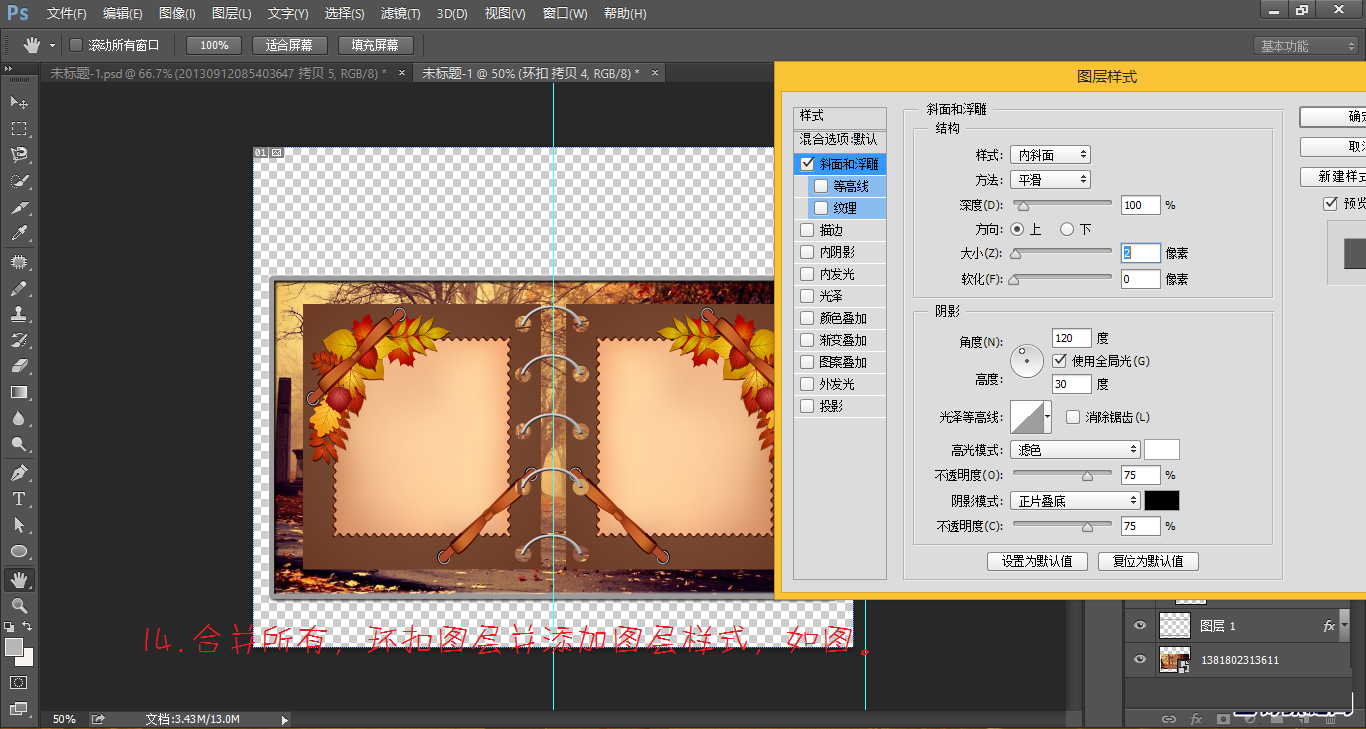Select the Rectangular Marquee tool

pyautogui.click(x=19, y=129)
